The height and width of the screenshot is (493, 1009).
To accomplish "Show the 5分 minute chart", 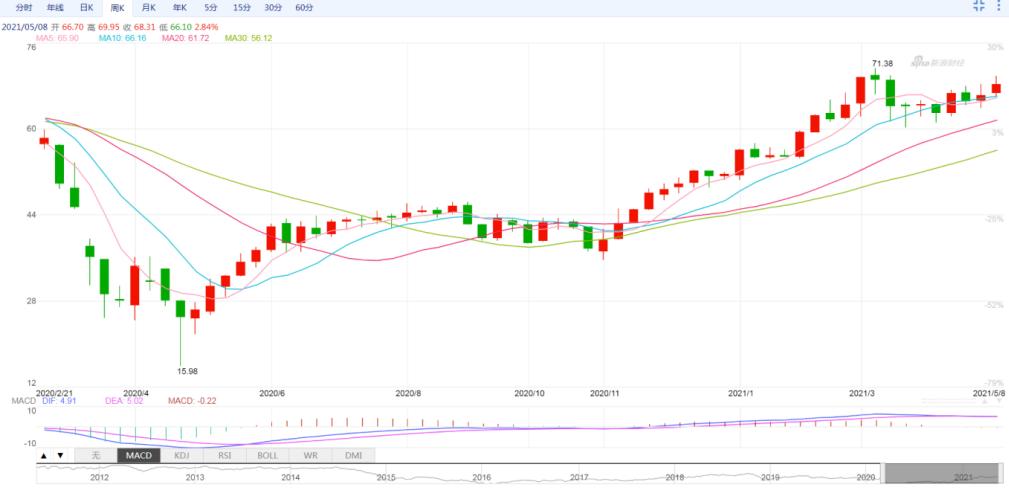I will [211, 8].
